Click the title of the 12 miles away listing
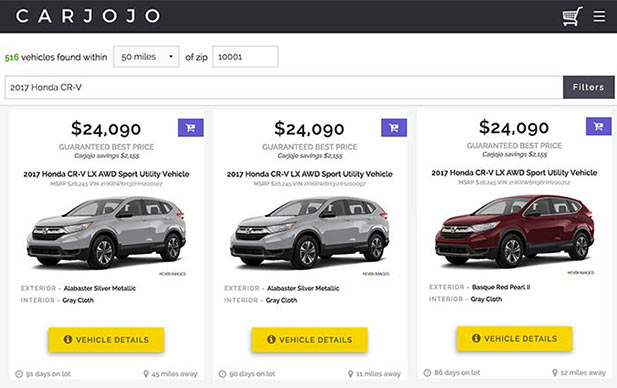The width and height of the screenshot is (617, 388). coord(514,173)
